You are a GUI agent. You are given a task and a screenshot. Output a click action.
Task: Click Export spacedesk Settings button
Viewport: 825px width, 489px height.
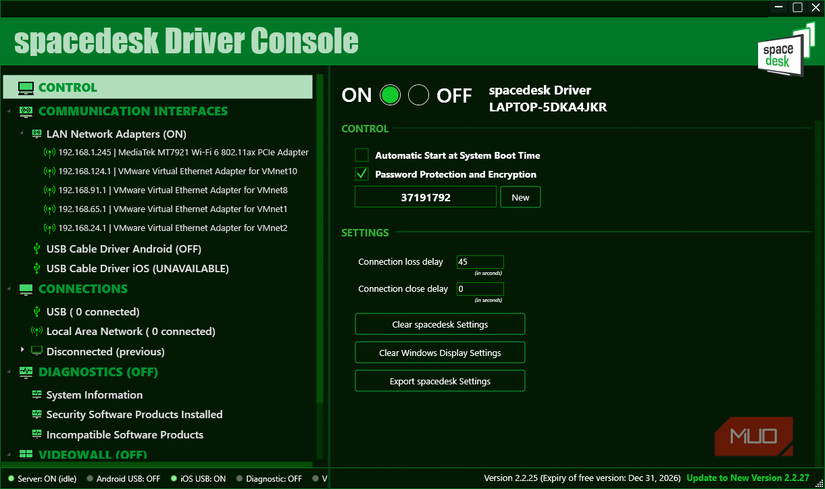pos(440,381)
